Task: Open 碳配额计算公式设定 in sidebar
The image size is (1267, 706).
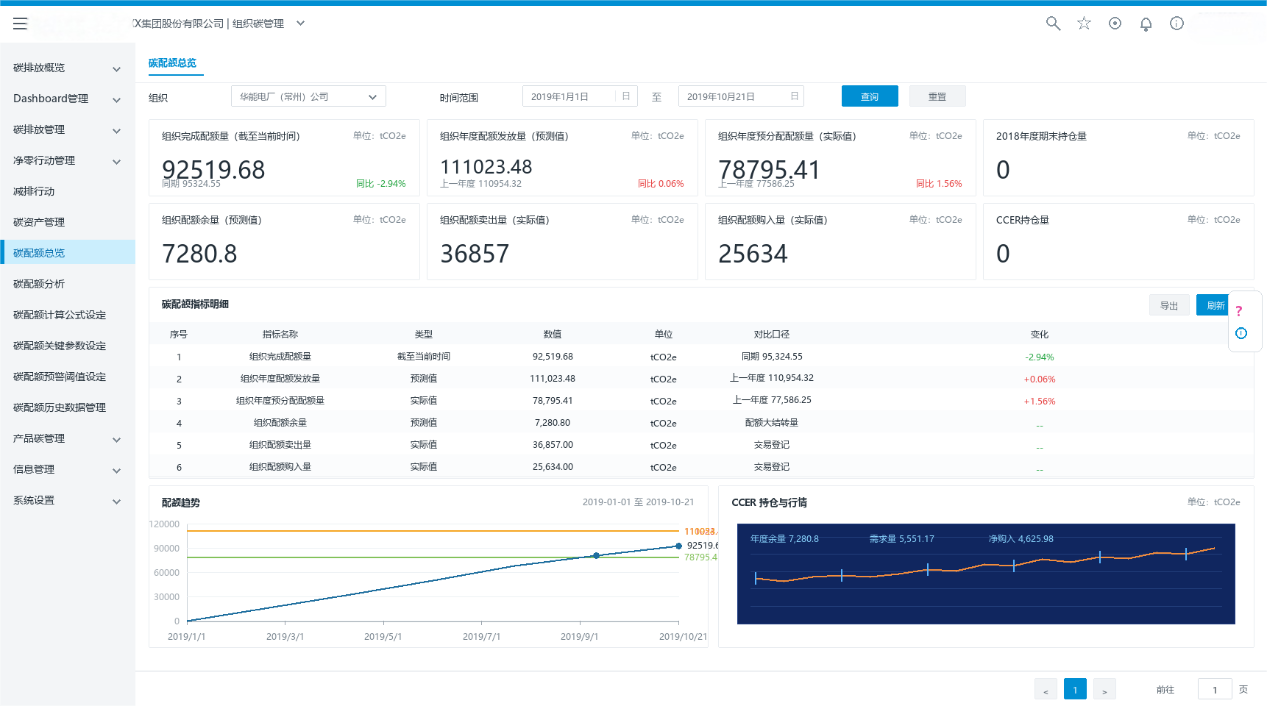Action: coord(67,315)
